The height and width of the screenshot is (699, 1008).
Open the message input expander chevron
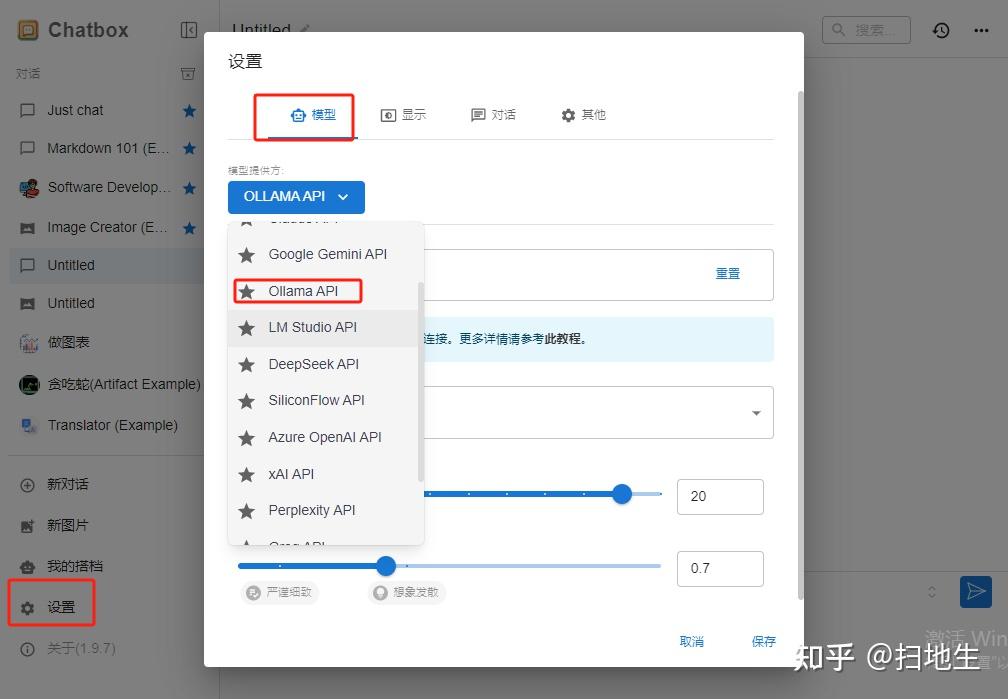point(934,592)
